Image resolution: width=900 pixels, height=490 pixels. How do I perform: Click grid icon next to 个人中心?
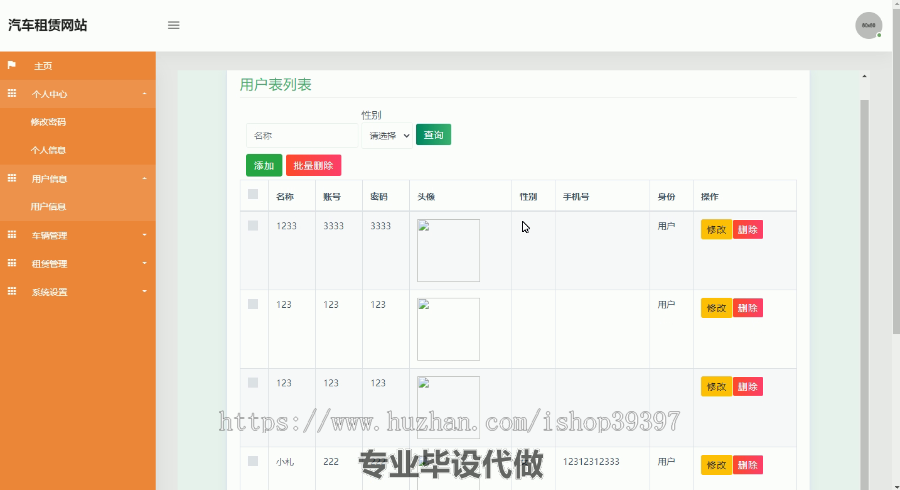pyautogui.click(x=11, y=94)
